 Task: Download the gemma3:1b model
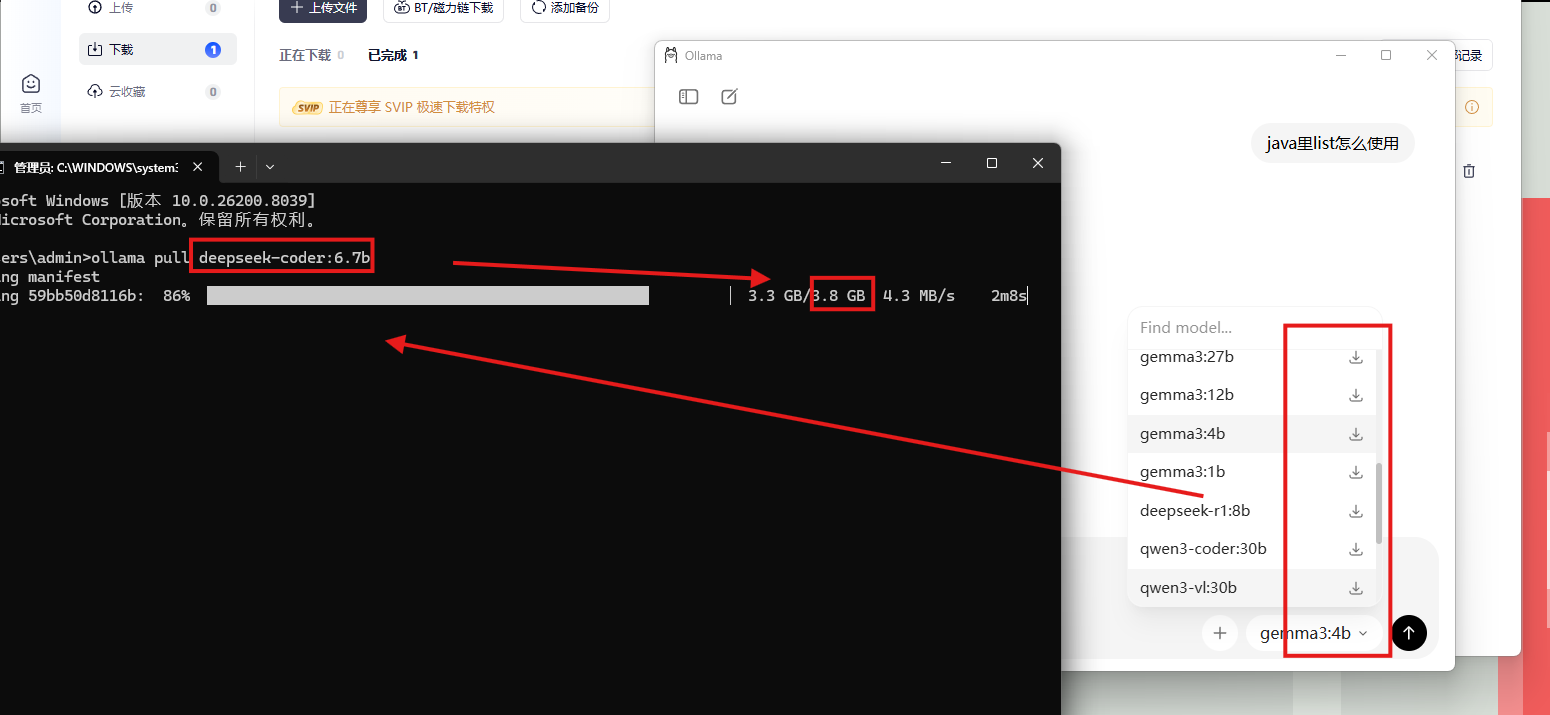(1356, 472)
